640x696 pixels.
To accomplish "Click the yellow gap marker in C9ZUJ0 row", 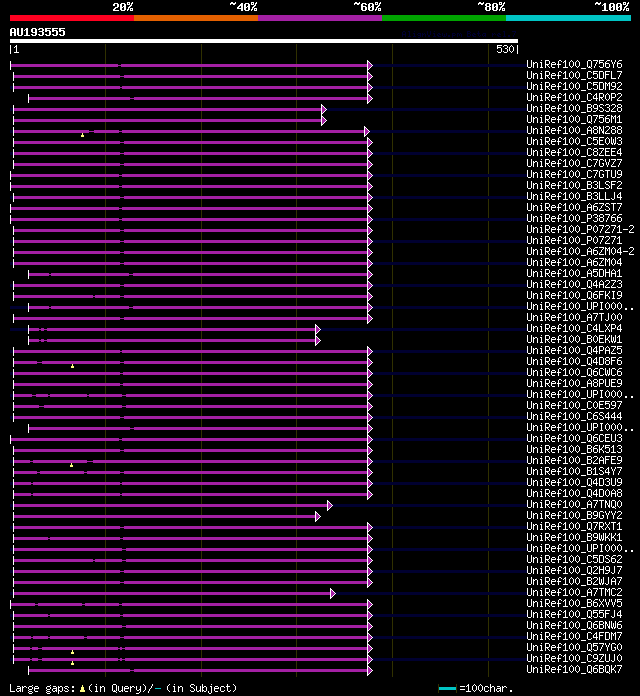I will (x=72, y=663).
